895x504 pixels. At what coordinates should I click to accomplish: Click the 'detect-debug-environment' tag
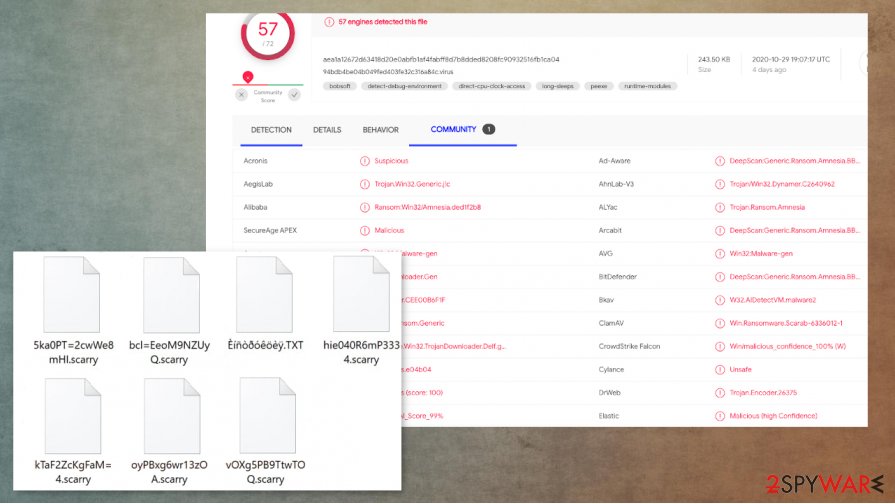point(404,86)
